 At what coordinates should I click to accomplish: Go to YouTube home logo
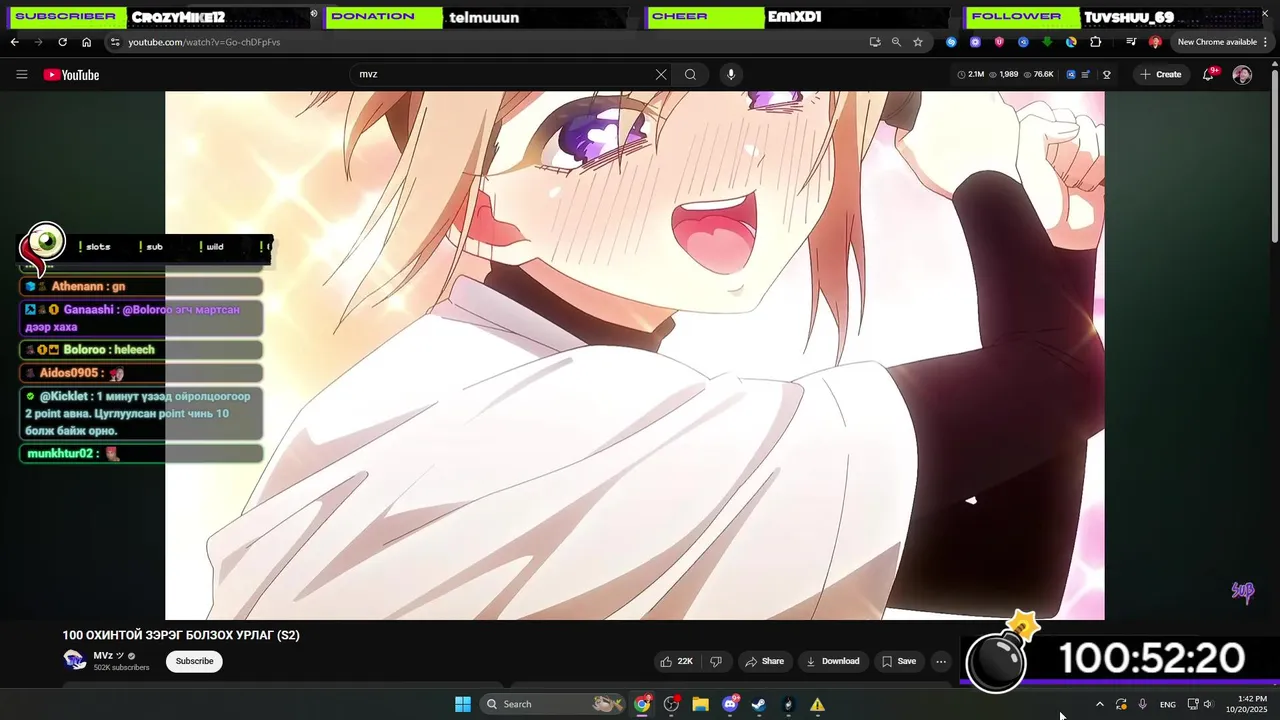pos(71,75)
